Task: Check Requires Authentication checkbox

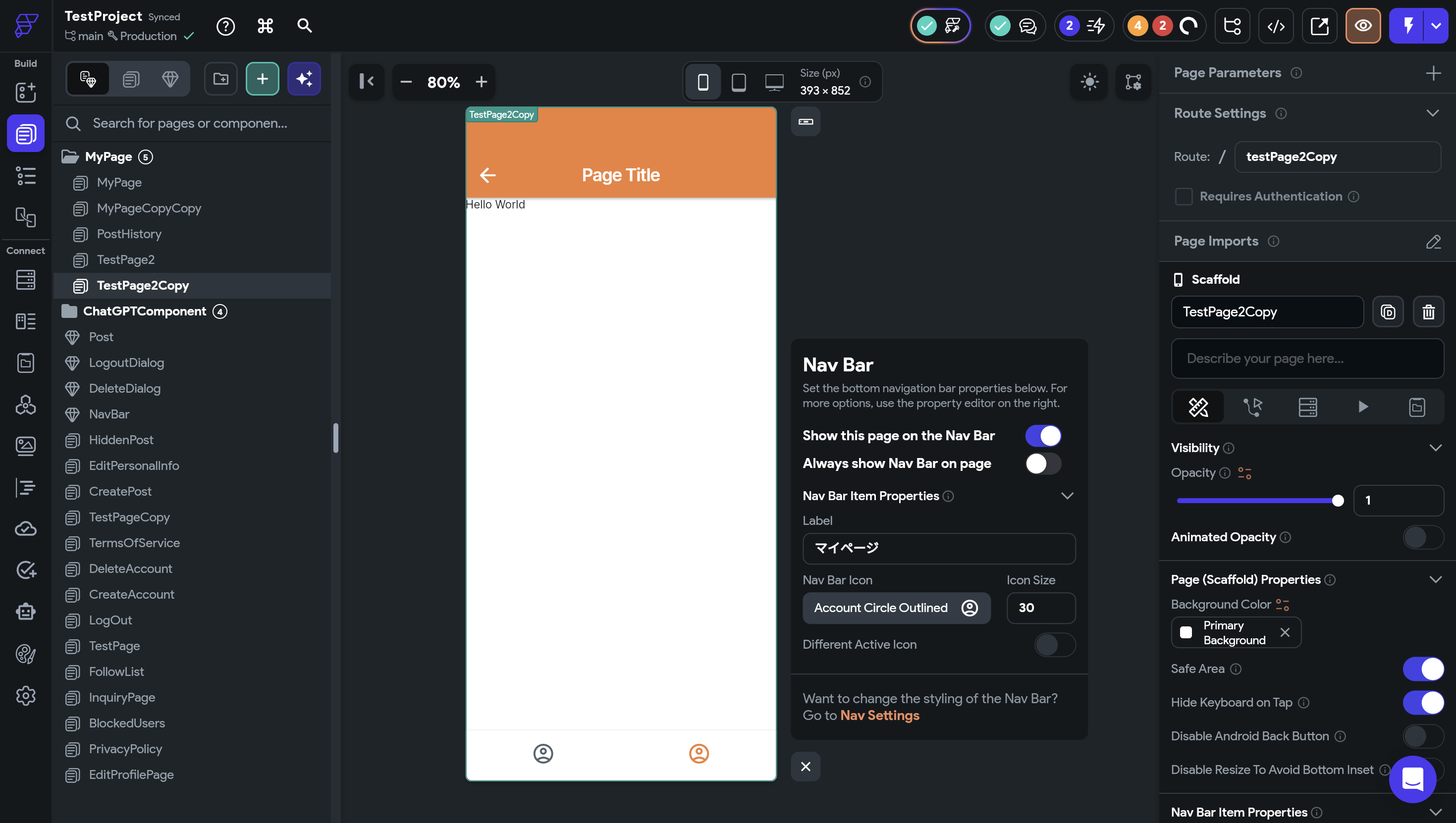Action: [1184, 197]
